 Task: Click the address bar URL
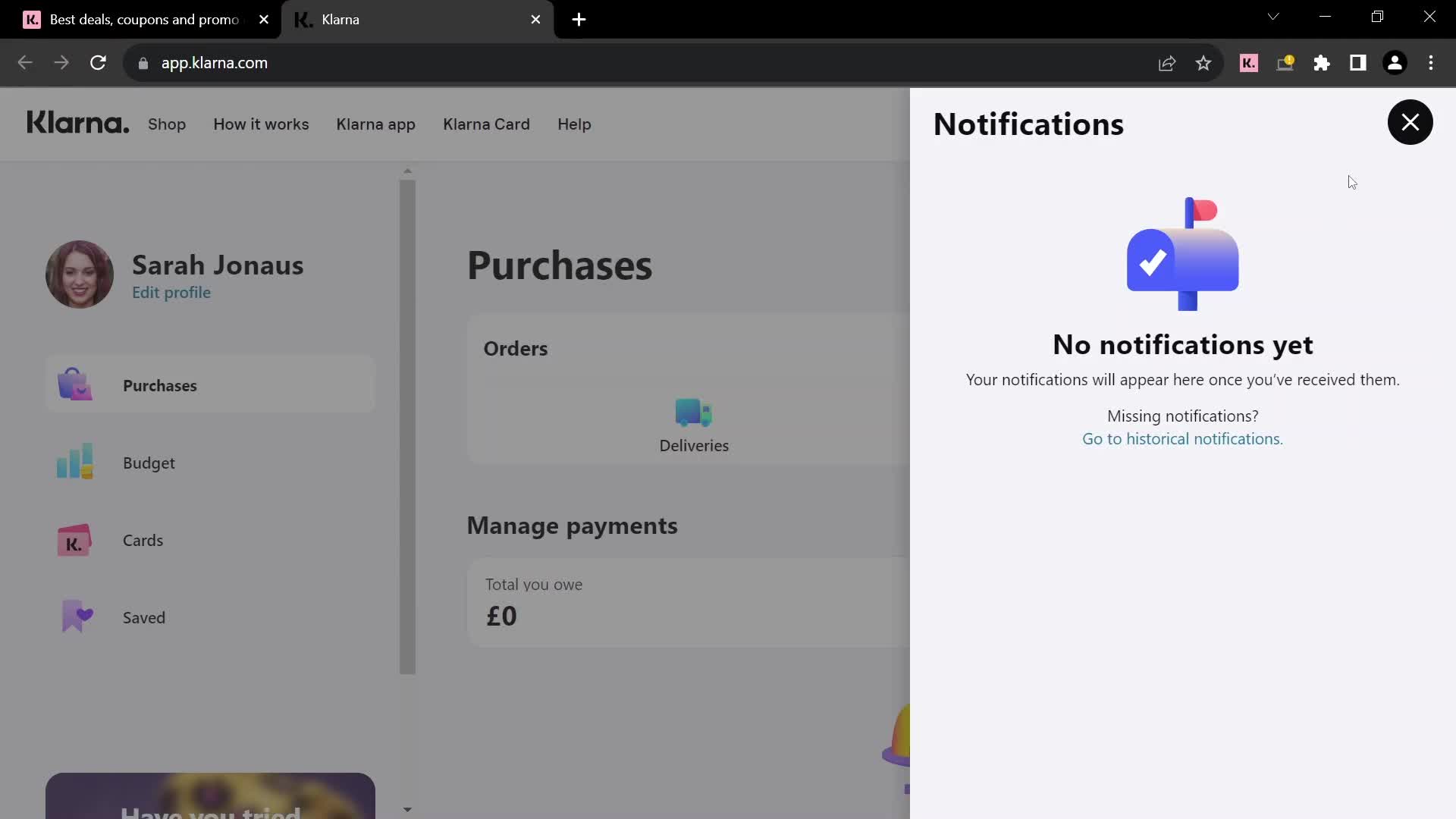(215, 63)
